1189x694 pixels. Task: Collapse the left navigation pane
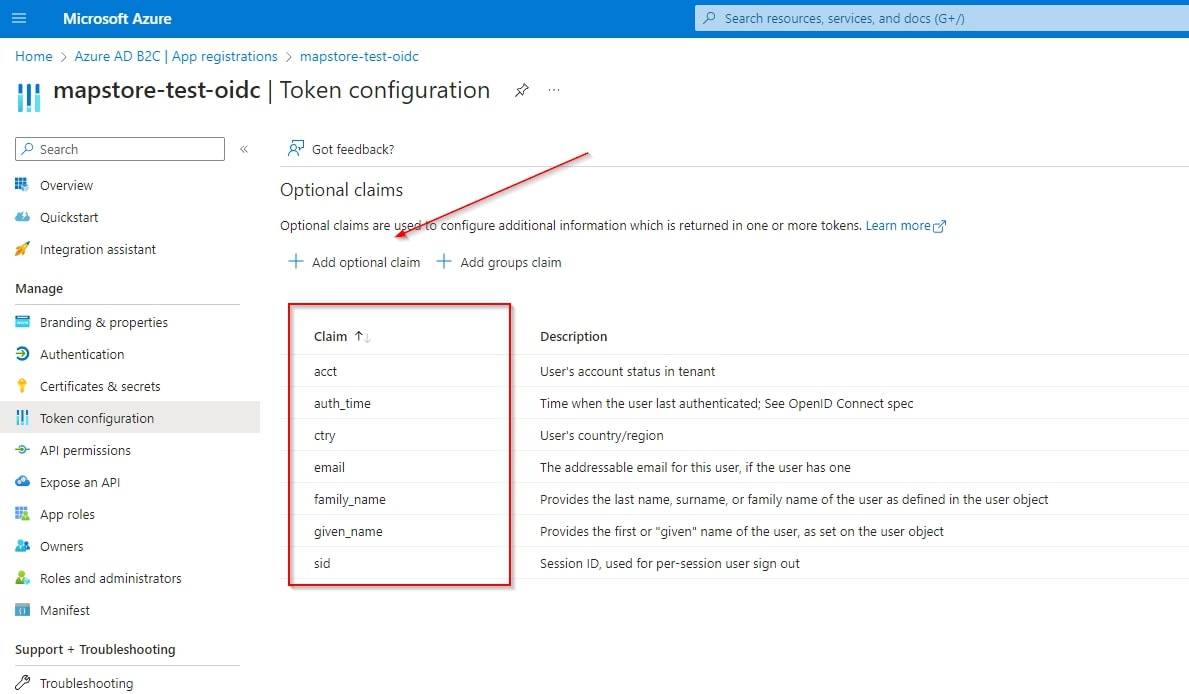coord(244,148)
